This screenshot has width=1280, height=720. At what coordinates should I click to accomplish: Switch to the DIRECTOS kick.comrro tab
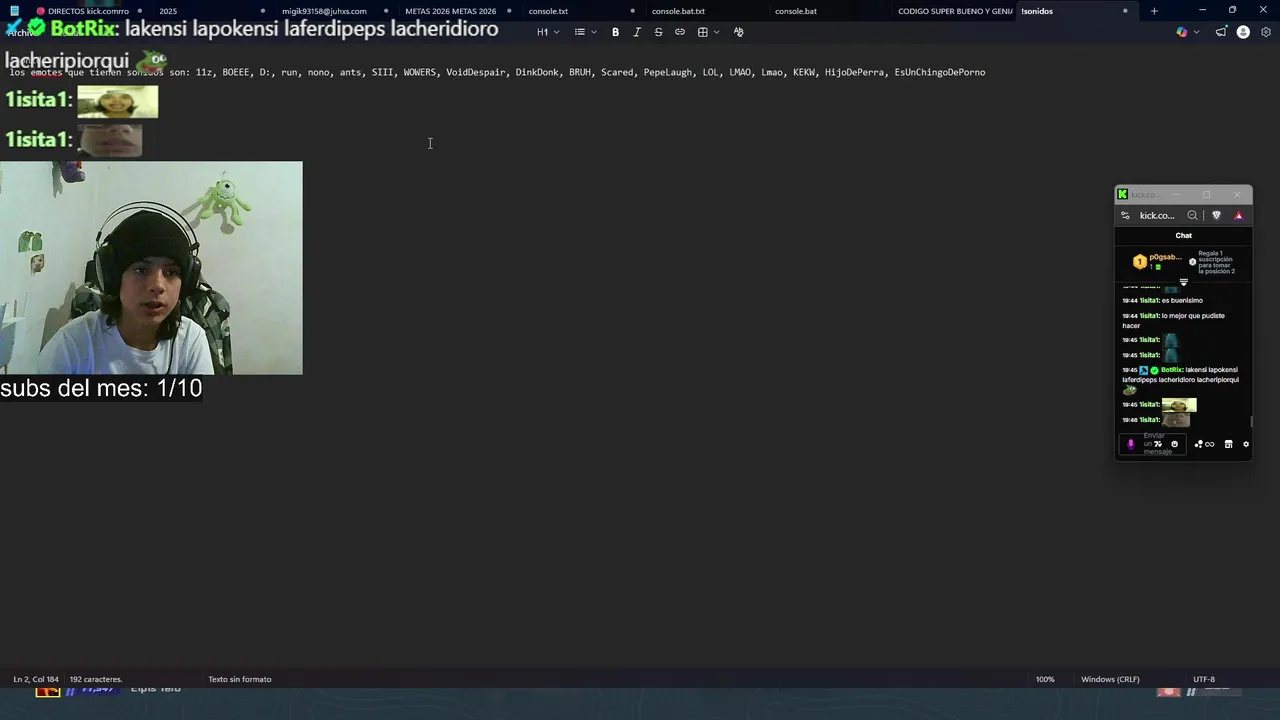click(x=88, y=11)
